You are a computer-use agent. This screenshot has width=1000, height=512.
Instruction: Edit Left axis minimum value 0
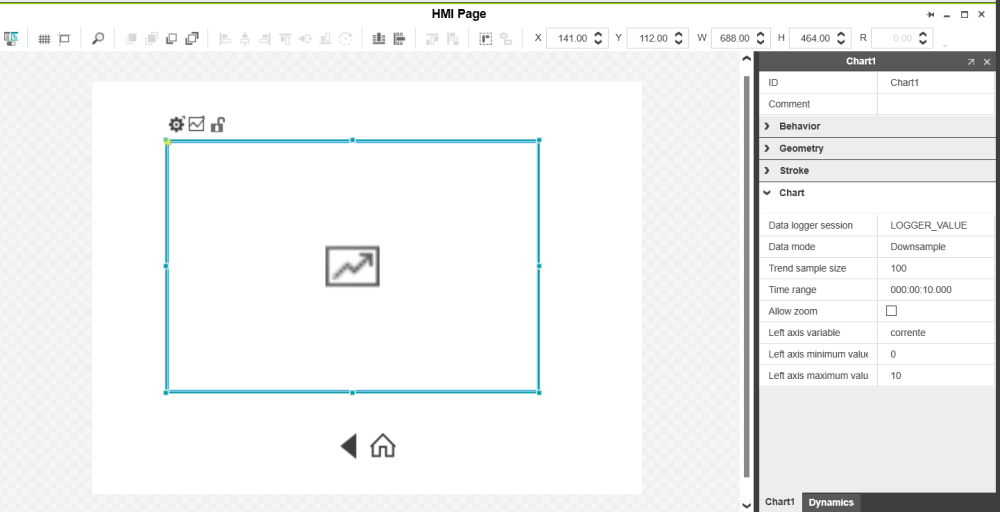pos(936,354)
